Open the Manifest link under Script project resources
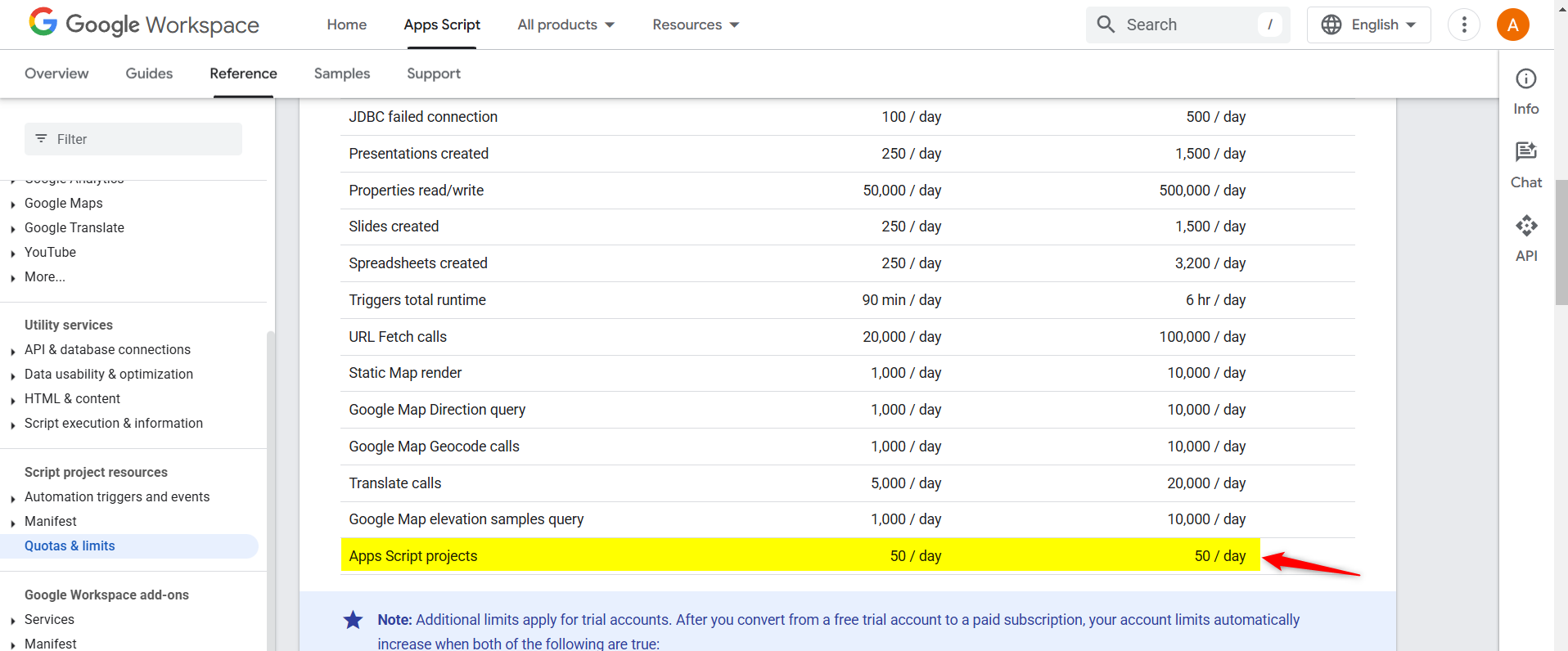Viewport: 1568px width, 651px height. click(x=50, y=521)
